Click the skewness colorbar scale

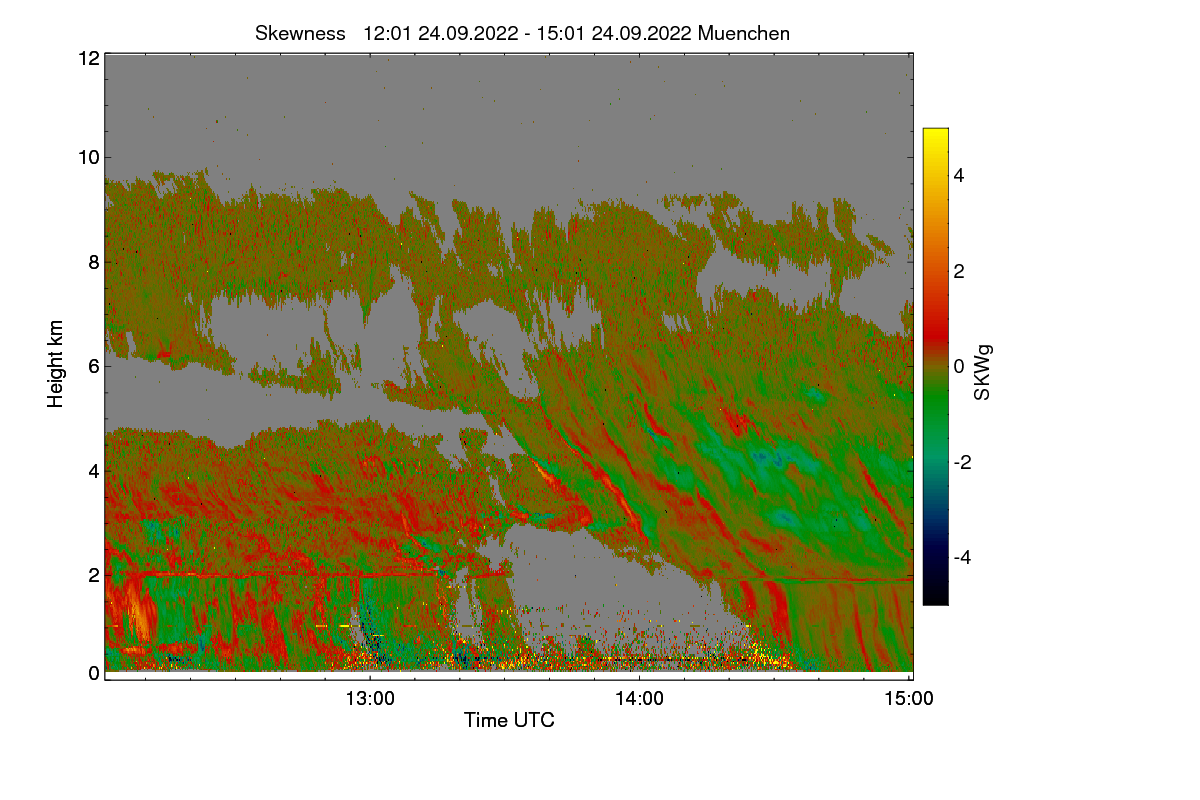pyautogui.click(x=935, y=366)
